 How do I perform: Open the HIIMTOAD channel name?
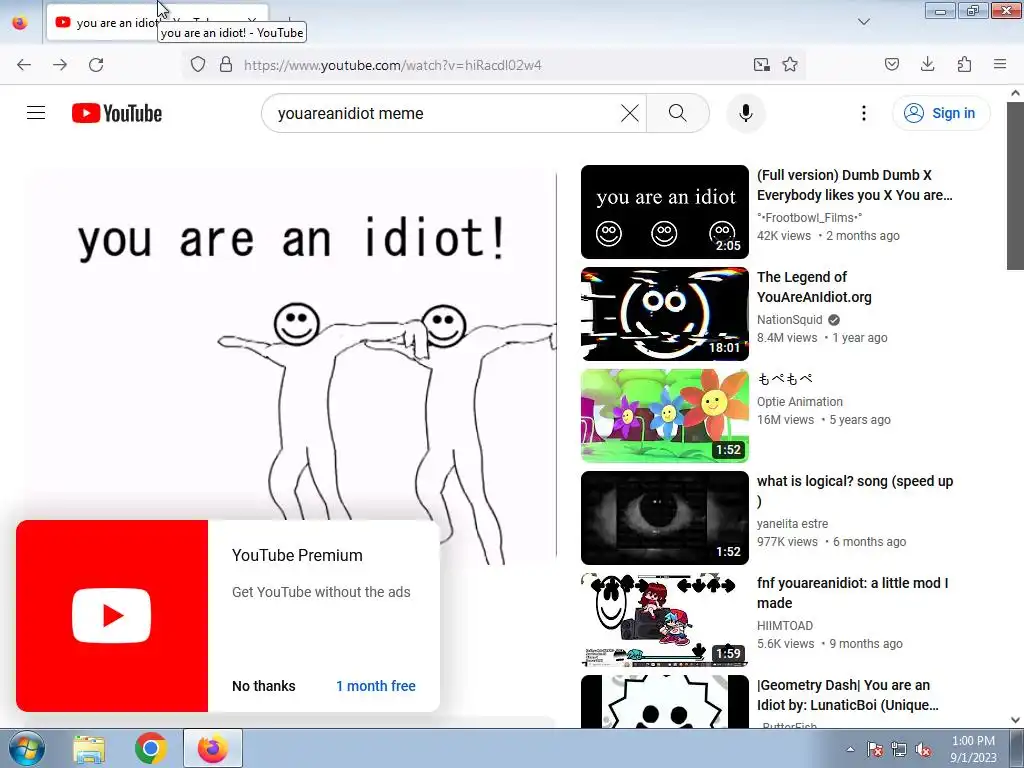pyautogui.click(x=785, y=626)
